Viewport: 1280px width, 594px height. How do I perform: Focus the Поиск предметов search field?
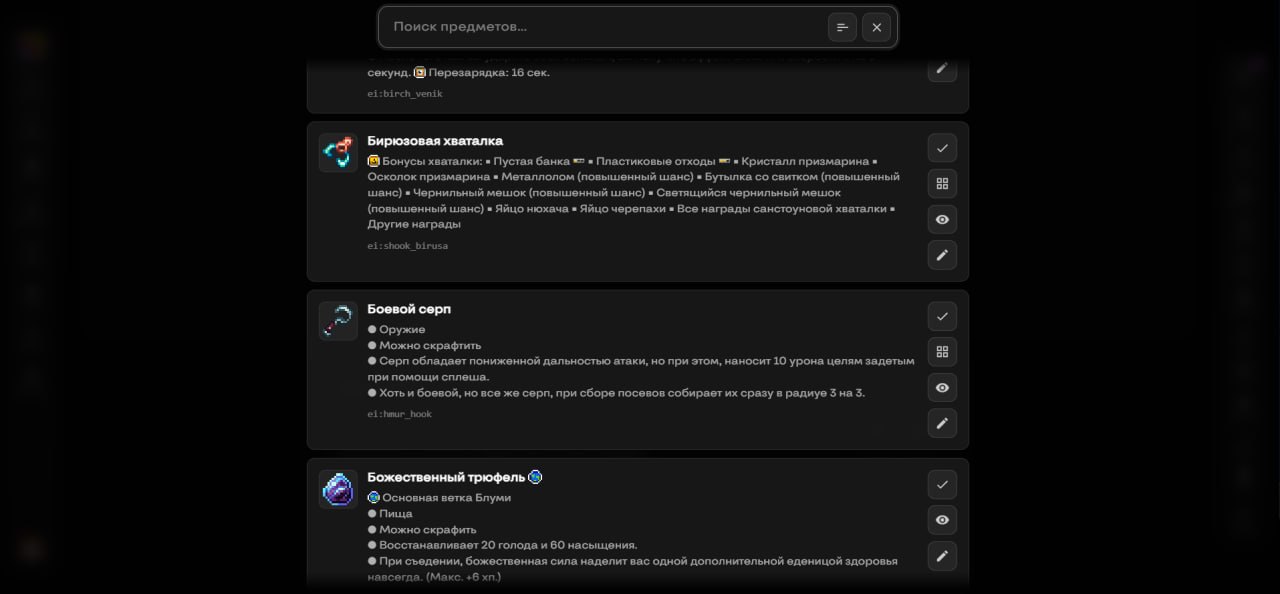(603, 27)
